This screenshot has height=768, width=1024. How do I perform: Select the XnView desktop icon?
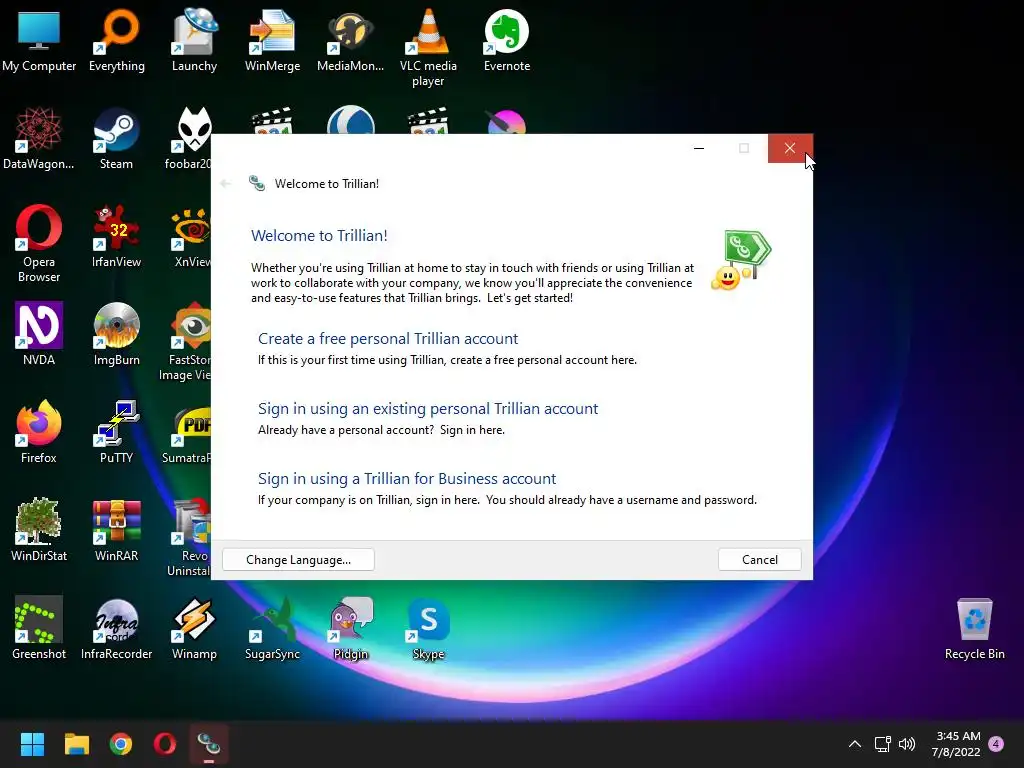tap(191, 236)
